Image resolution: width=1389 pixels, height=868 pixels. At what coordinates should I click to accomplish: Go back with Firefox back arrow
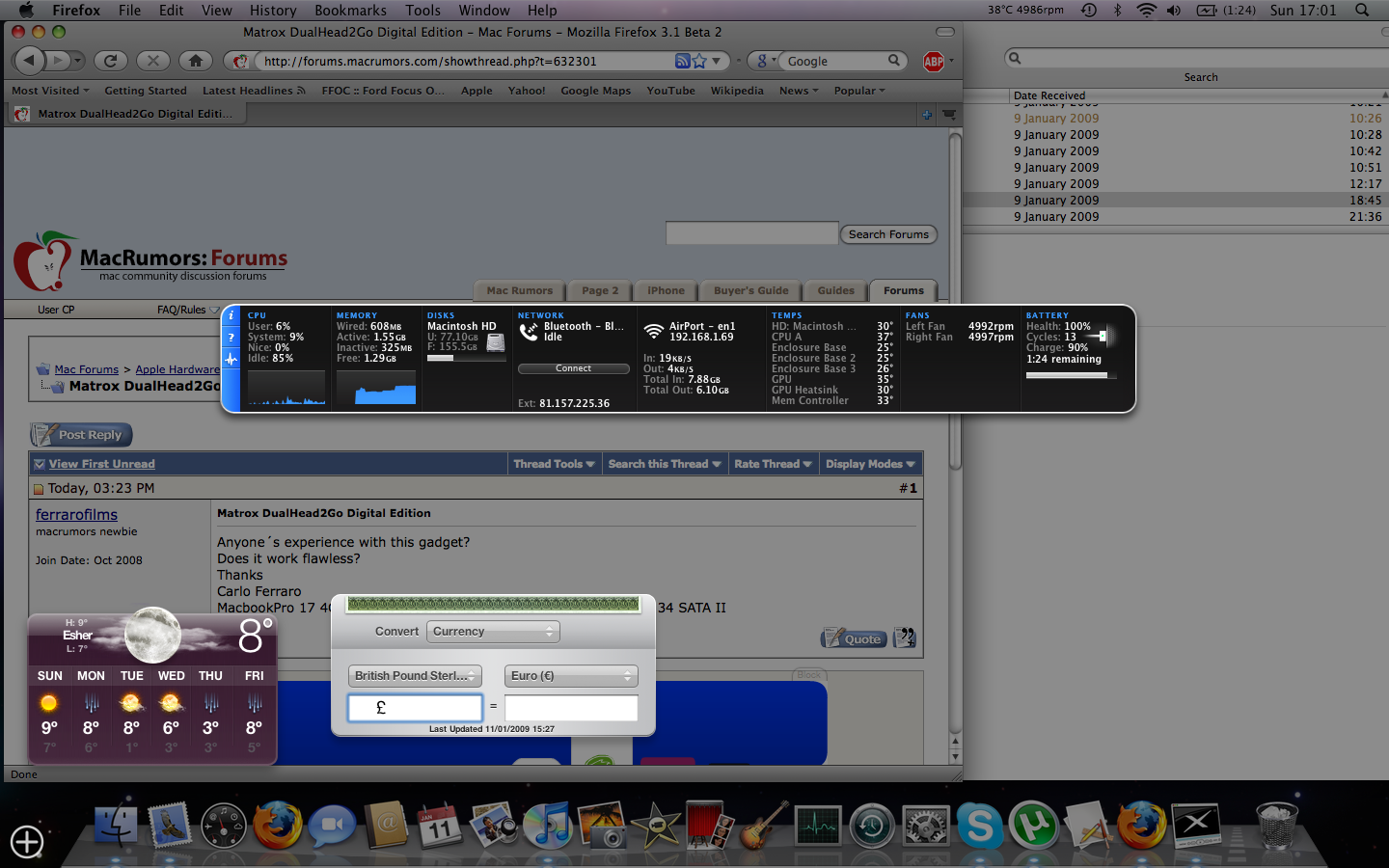(30, 61)
